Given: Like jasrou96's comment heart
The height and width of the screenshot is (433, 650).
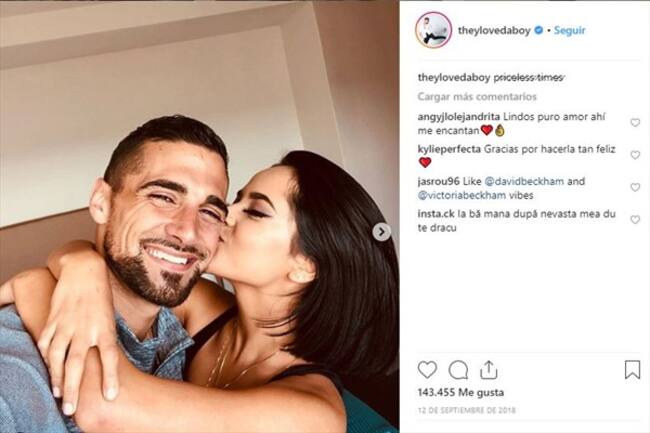Looking at the screenshot, I should (x=635, y=187).
